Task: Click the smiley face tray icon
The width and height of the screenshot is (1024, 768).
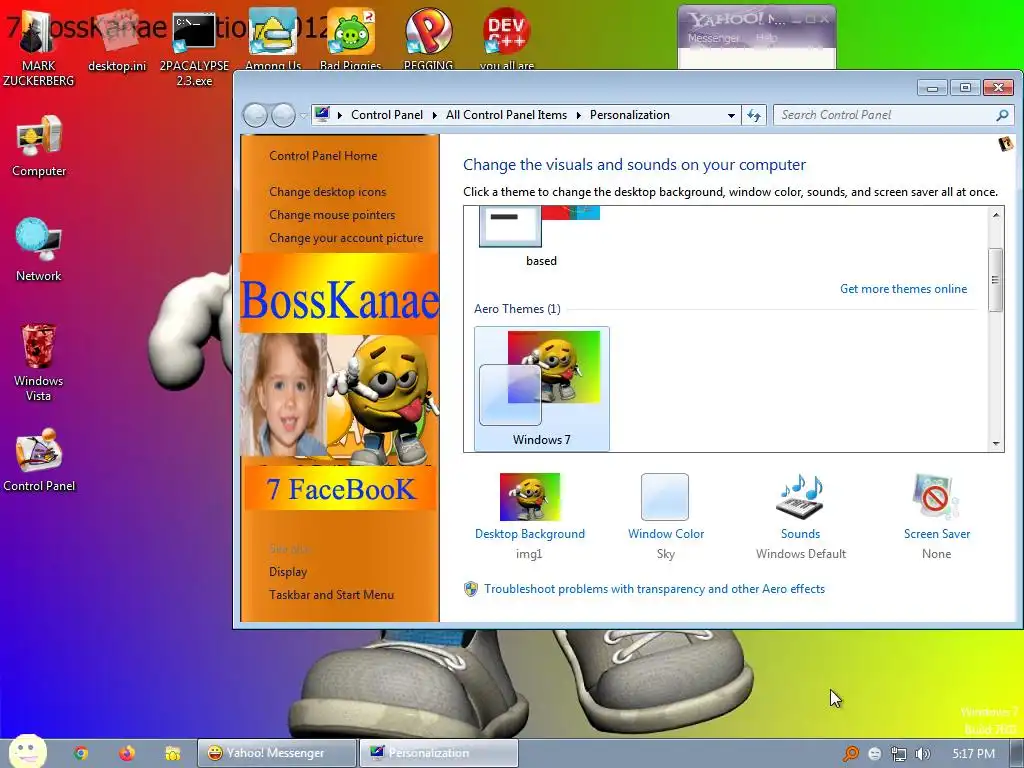Action: [x=875, y=754]
